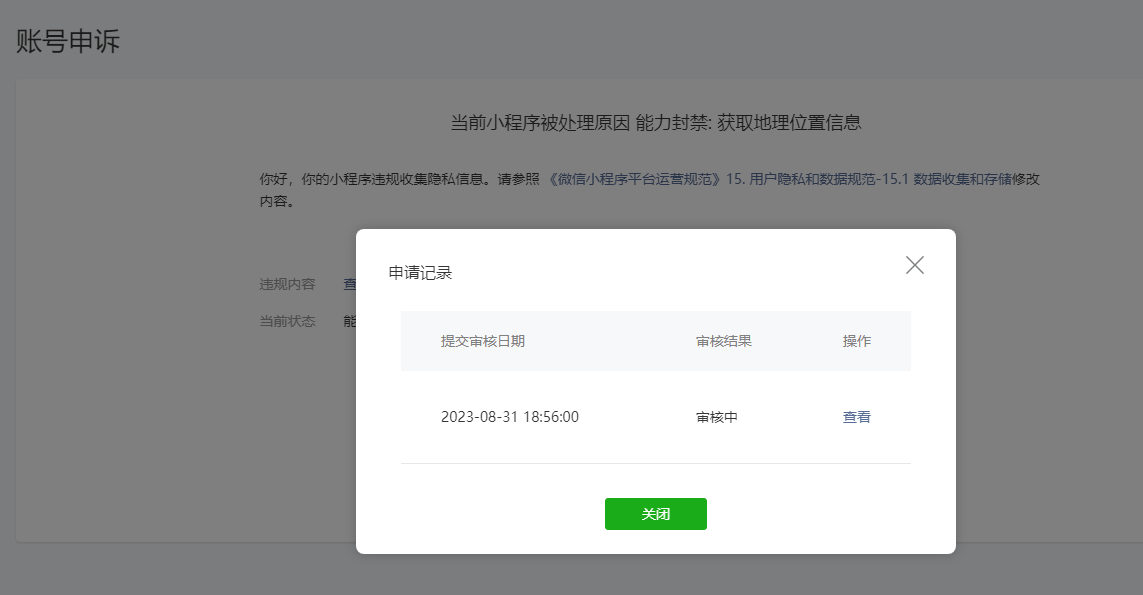Click the 当前状态 label
Viewport: 1143px width, 595px height.
coord(287,321)
